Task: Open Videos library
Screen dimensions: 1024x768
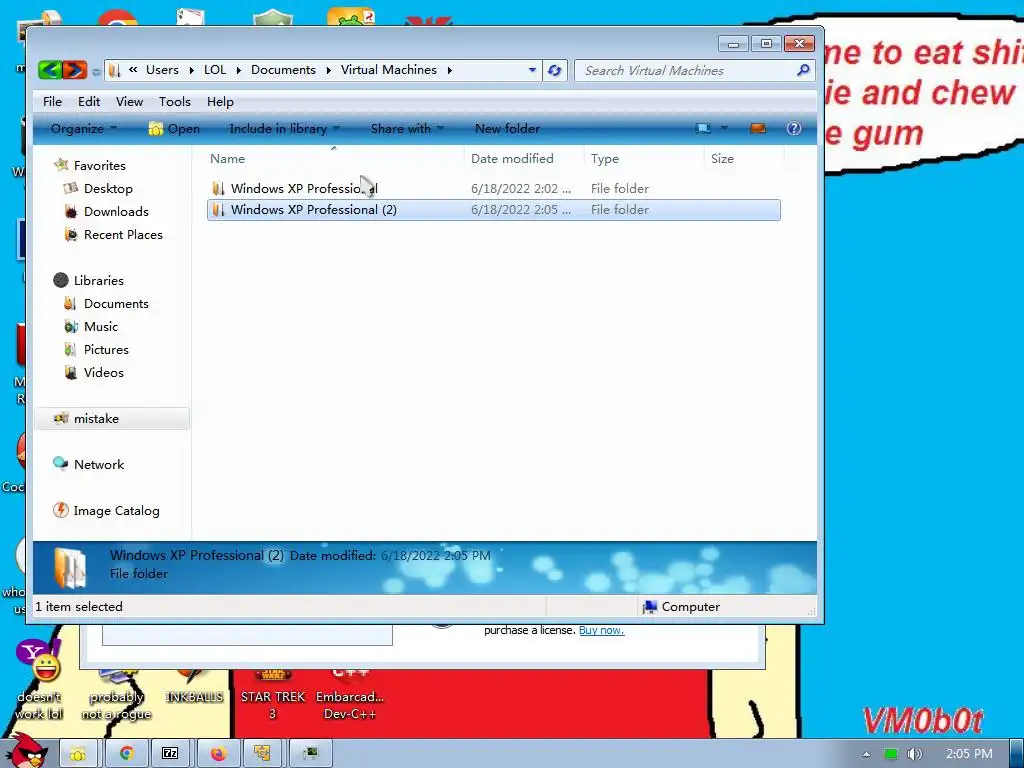Action: 103,372
